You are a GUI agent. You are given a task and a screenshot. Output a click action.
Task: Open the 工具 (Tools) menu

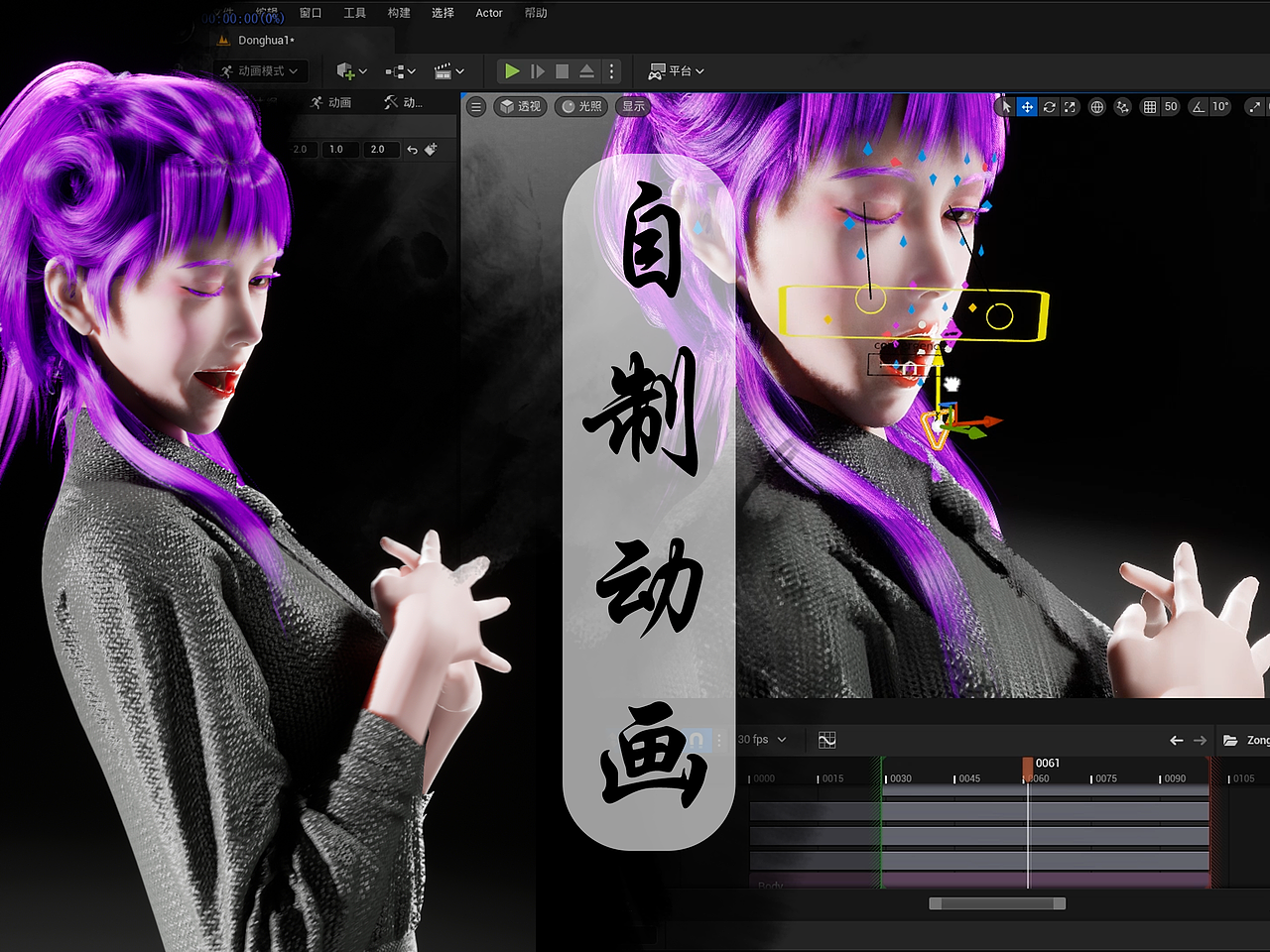pos(354,13)
